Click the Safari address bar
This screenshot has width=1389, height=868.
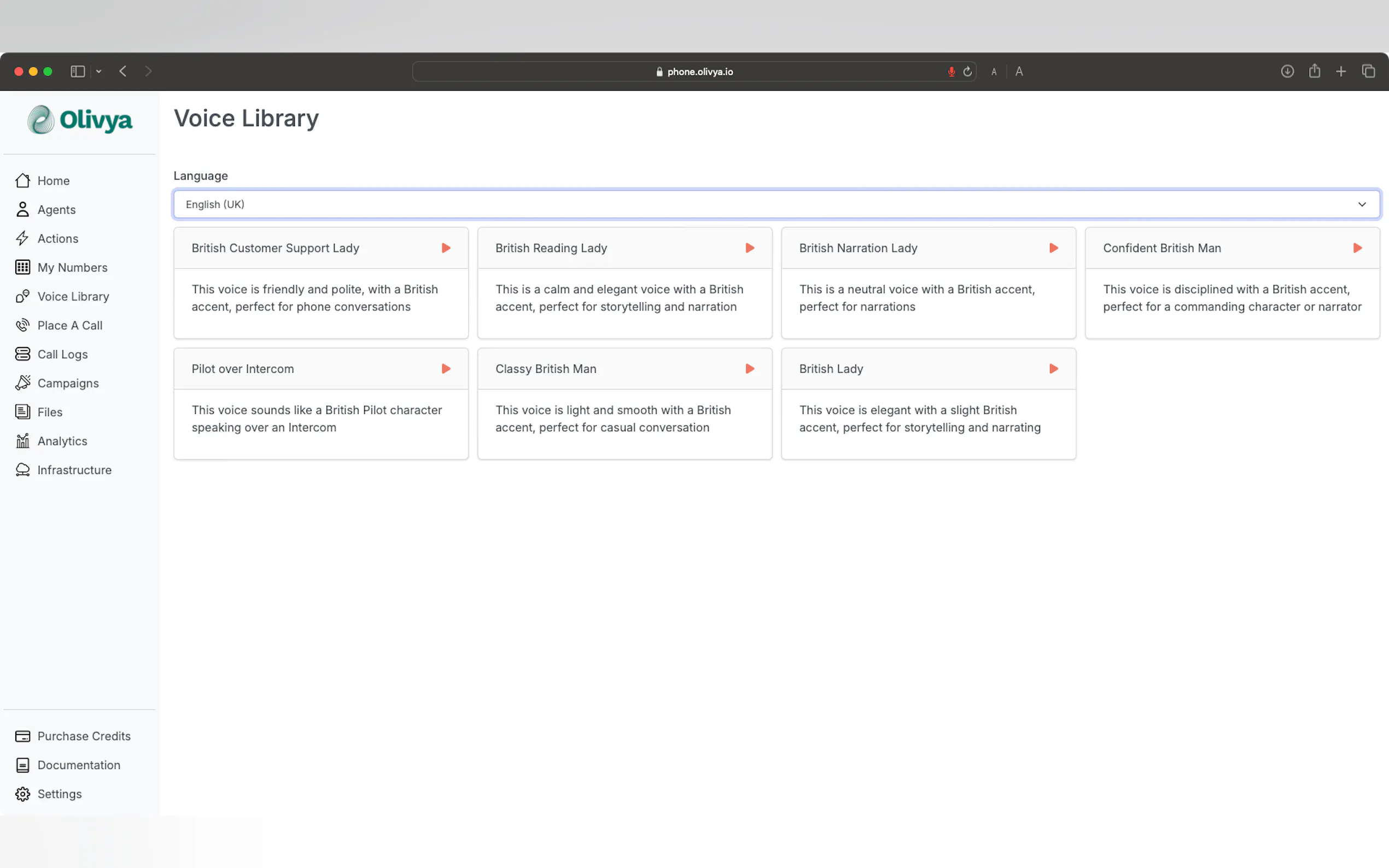pos(693,72)
